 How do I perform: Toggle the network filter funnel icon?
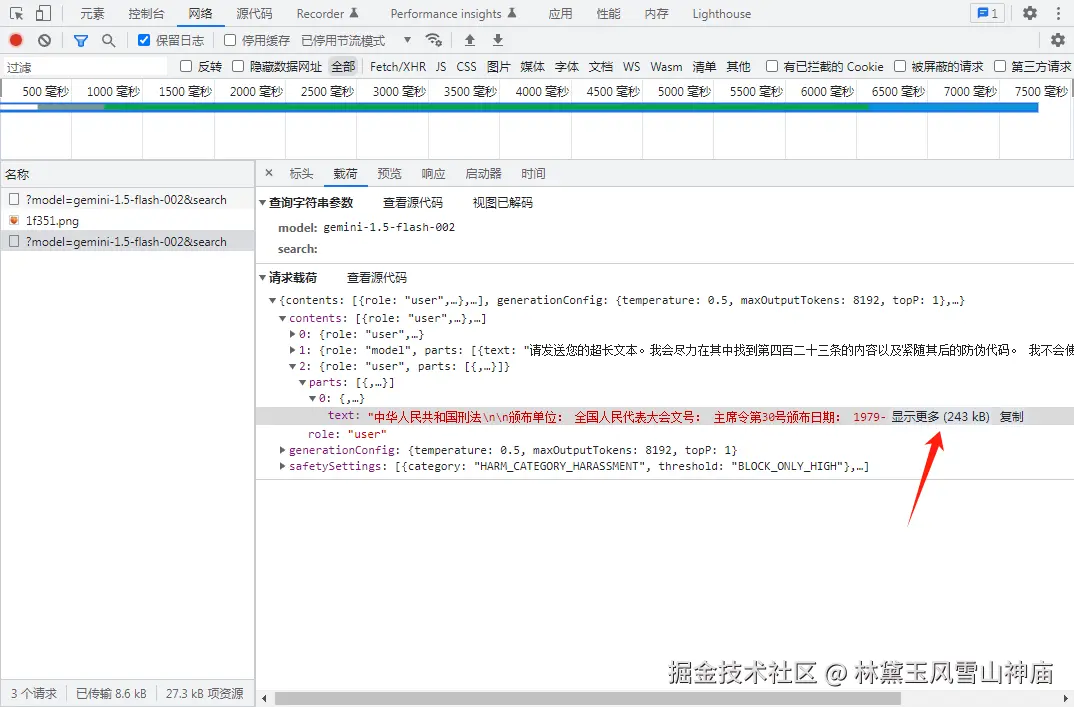tap(81, 40)
